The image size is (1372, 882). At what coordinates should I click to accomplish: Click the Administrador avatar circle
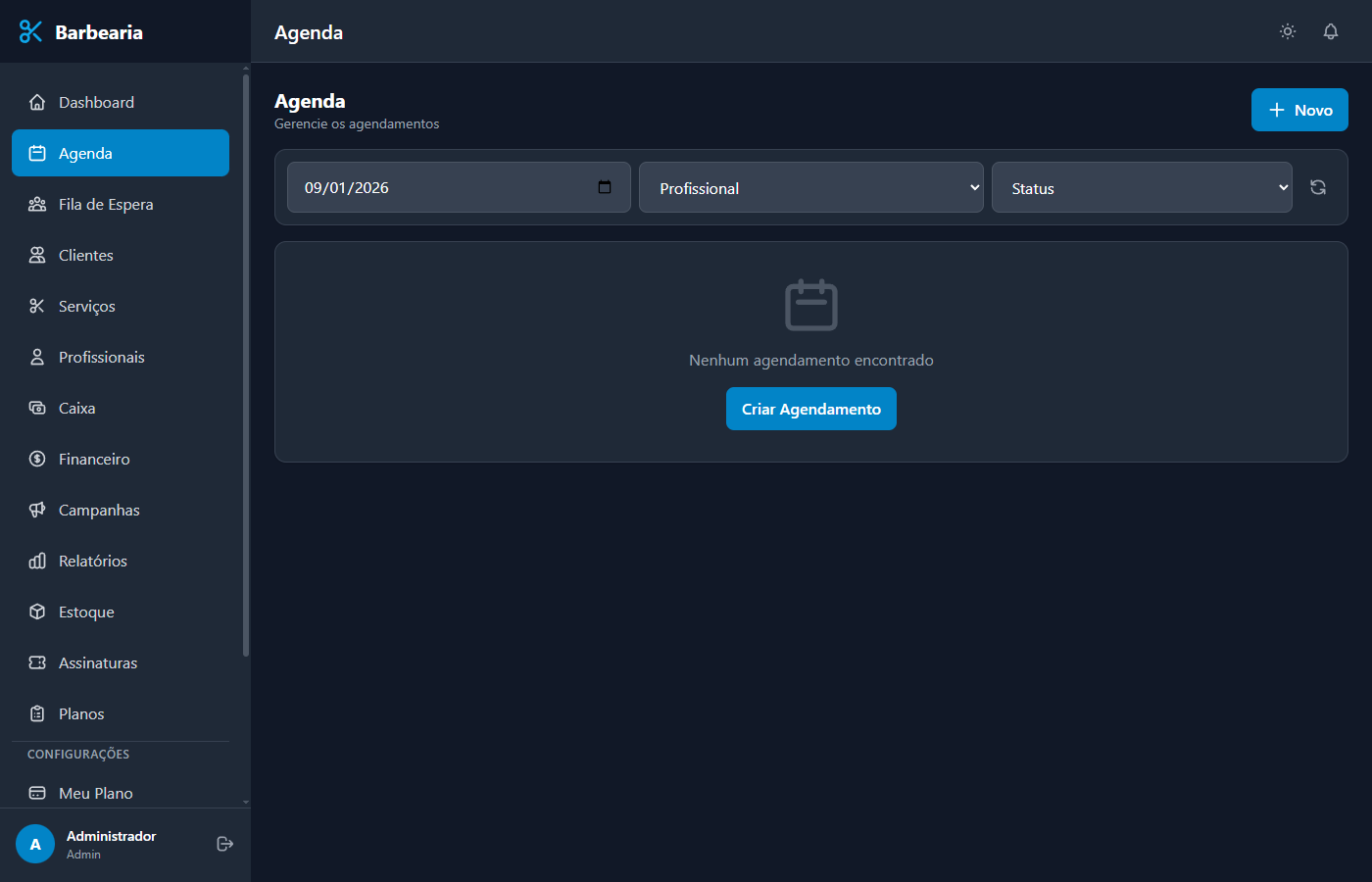pos(35,844)
